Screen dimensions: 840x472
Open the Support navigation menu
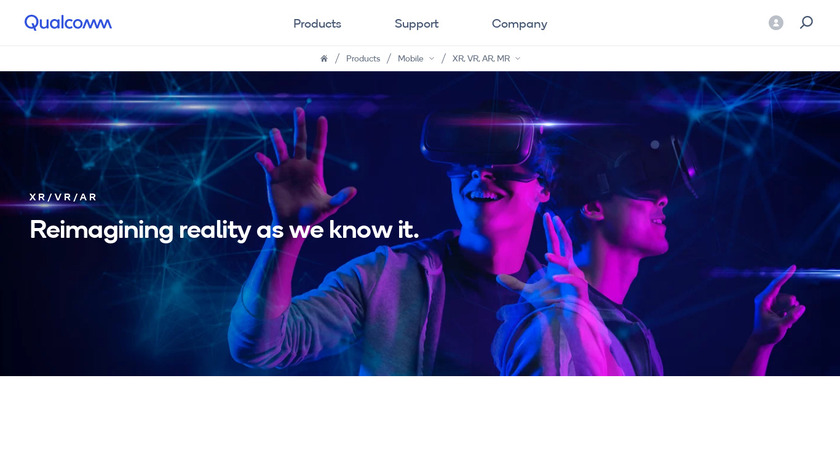click(416, 24)
